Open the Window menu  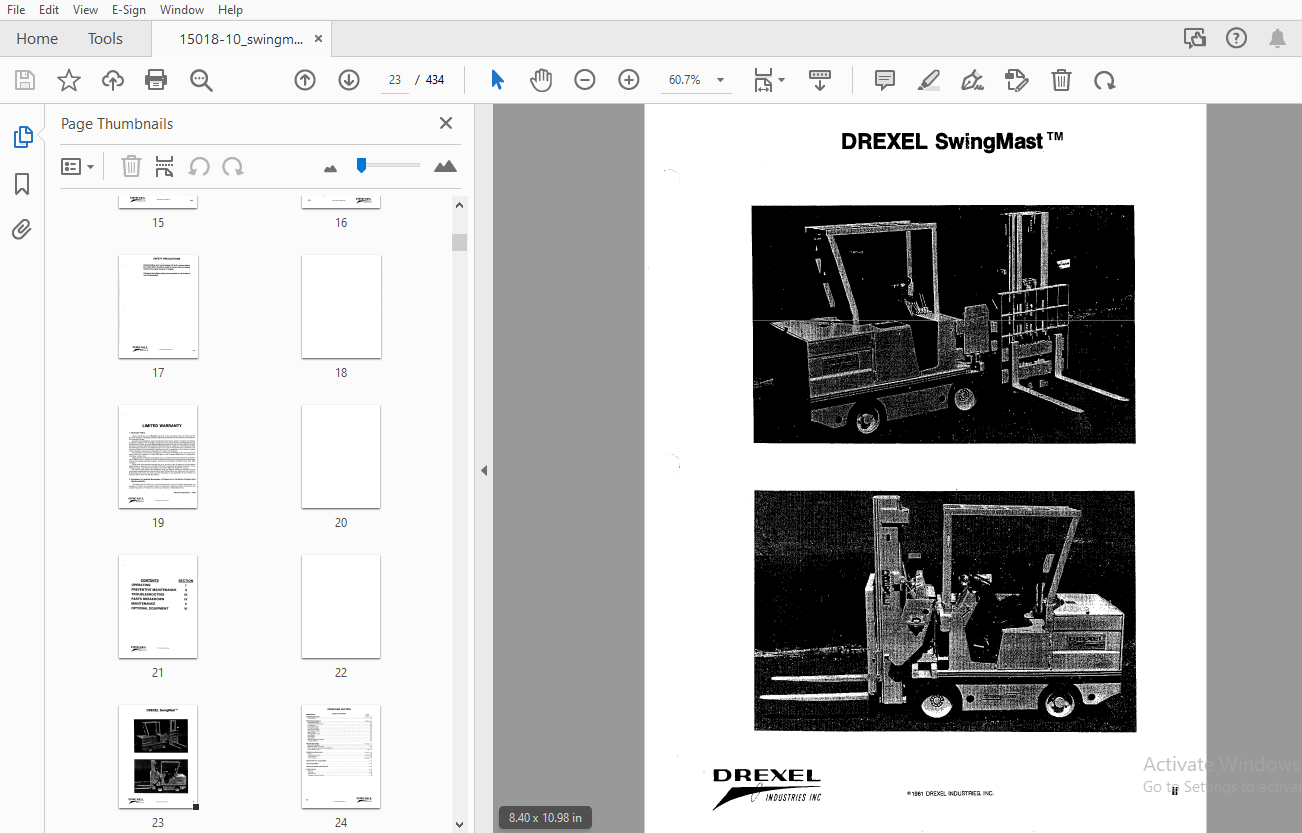pyautogui.click(x=182, y=10)
